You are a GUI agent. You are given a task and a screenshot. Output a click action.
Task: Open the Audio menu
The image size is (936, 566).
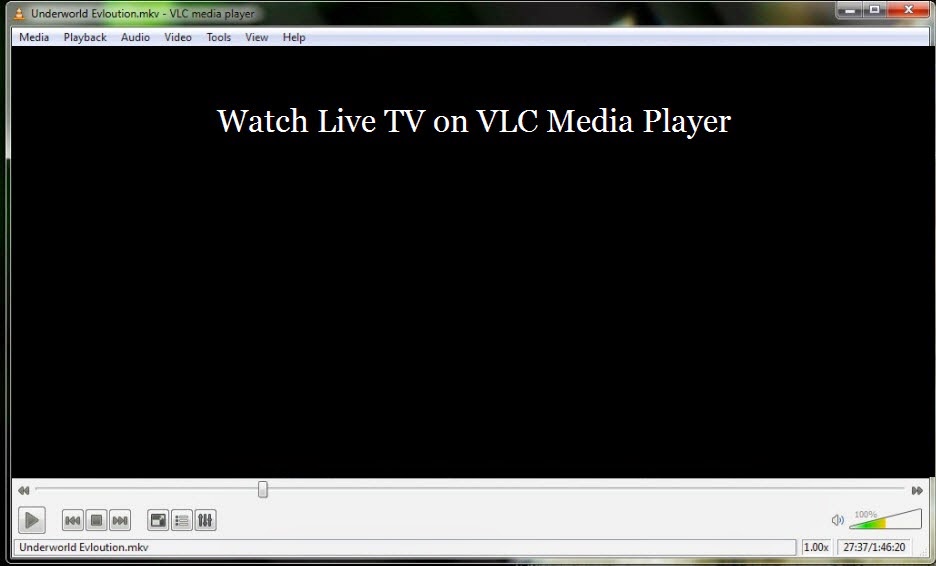point(136,37)
